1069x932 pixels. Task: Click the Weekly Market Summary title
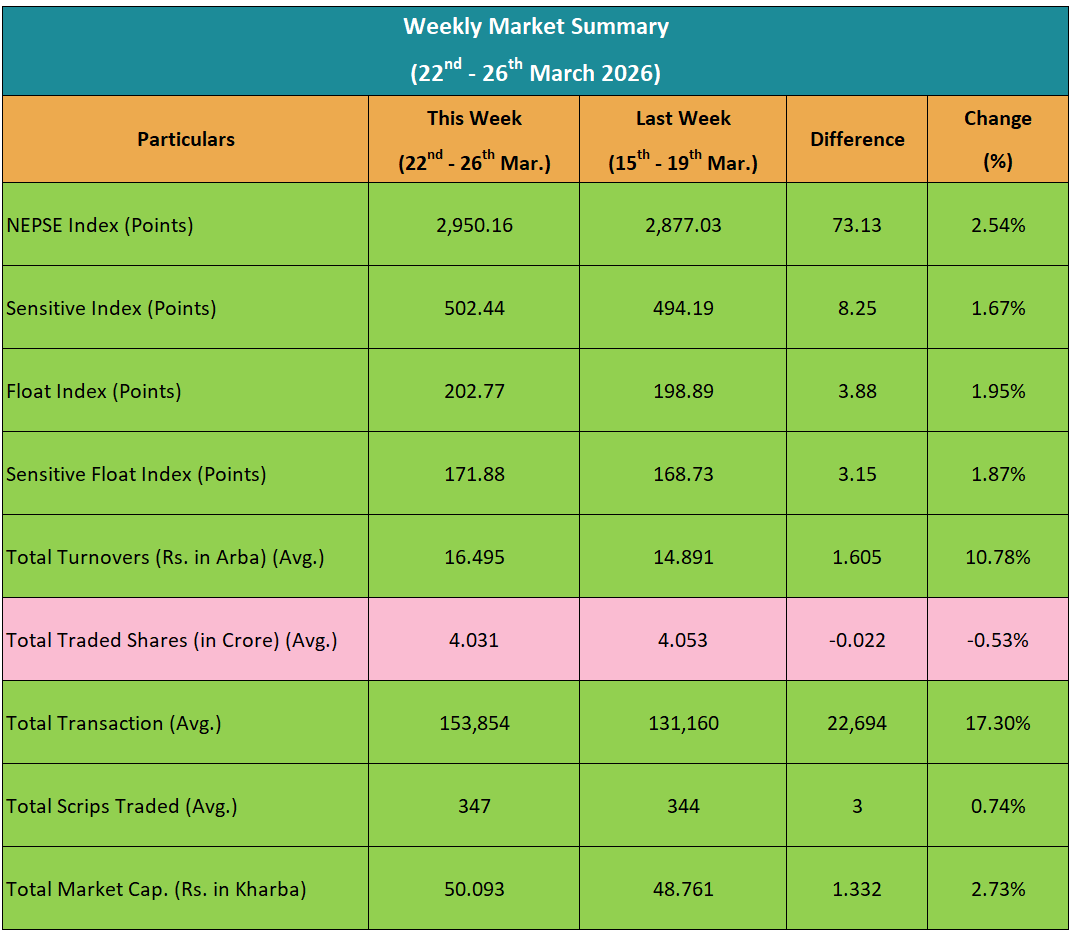click(x=535, y=27)
